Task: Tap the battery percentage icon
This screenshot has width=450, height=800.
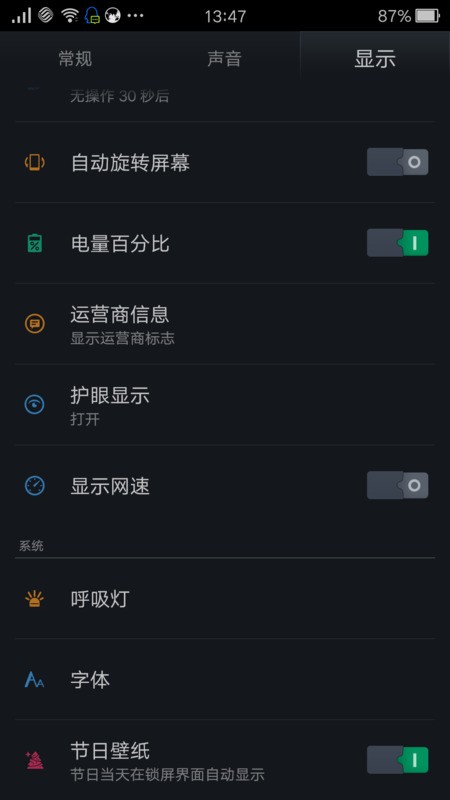Action: pos(35,243)
